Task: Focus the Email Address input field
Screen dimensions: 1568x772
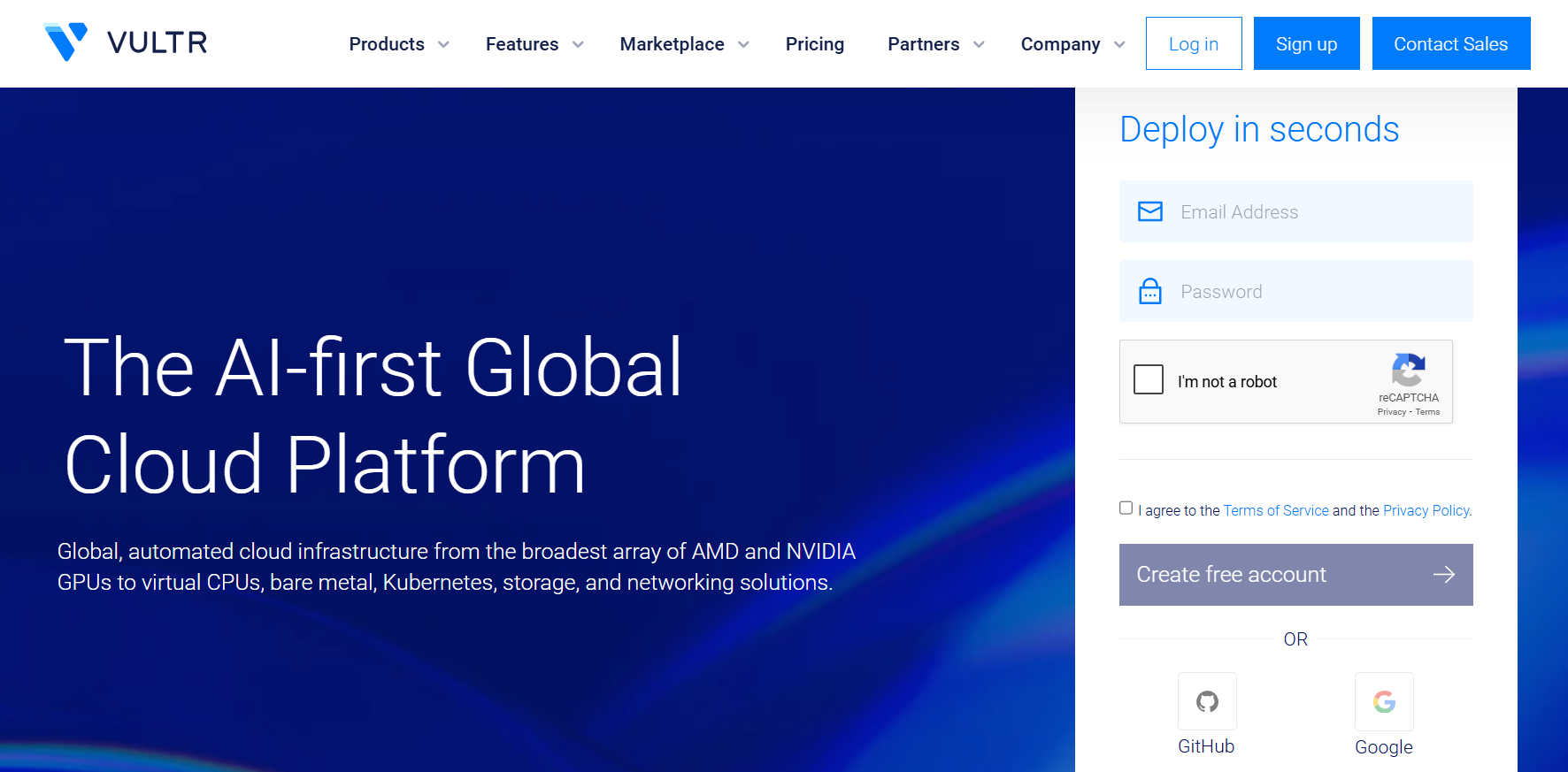Action: (1296, 211)
